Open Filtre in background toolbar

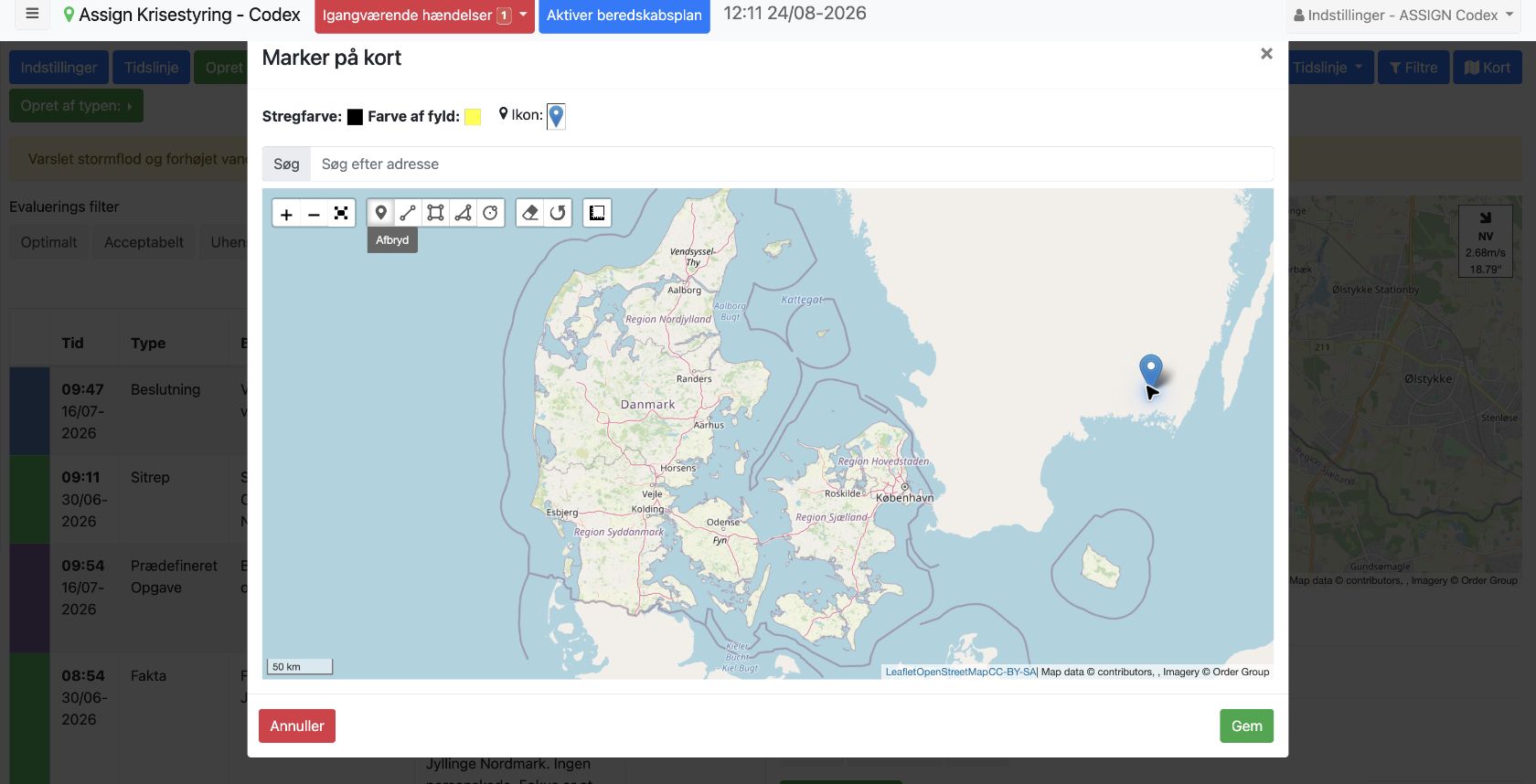coord(1413,68)
